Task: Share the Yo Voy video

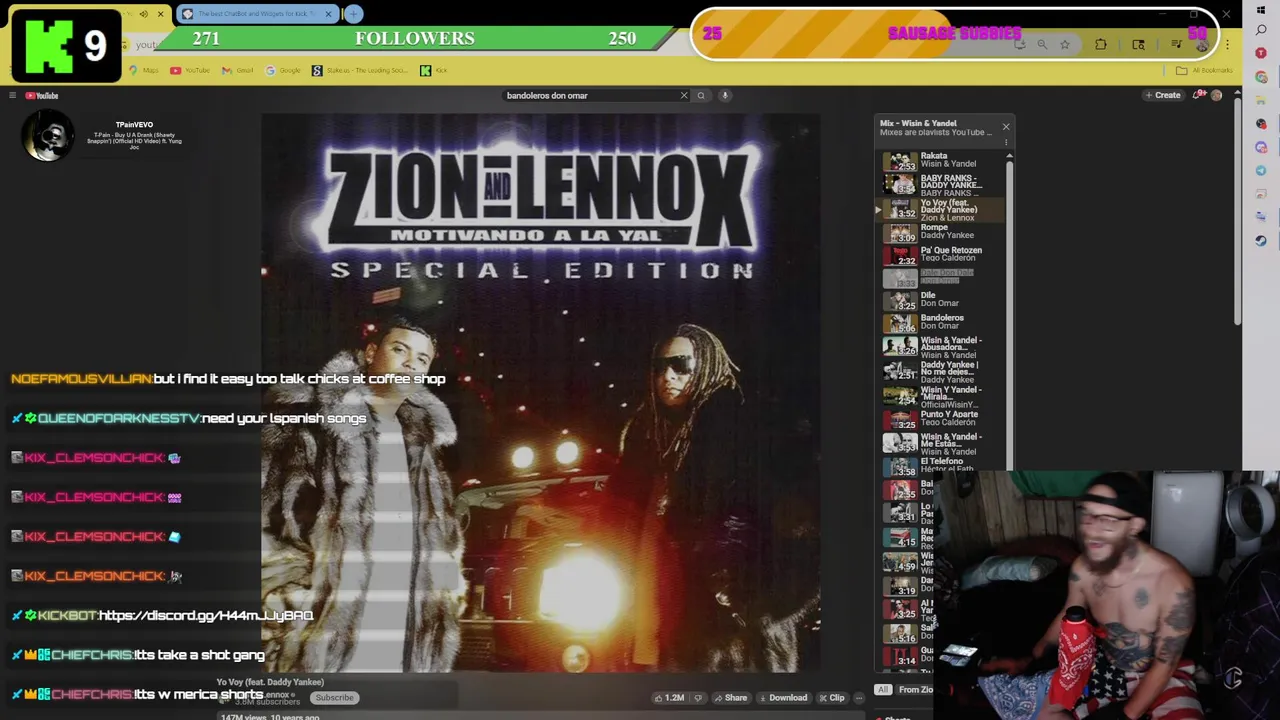Action: (731, 698)
